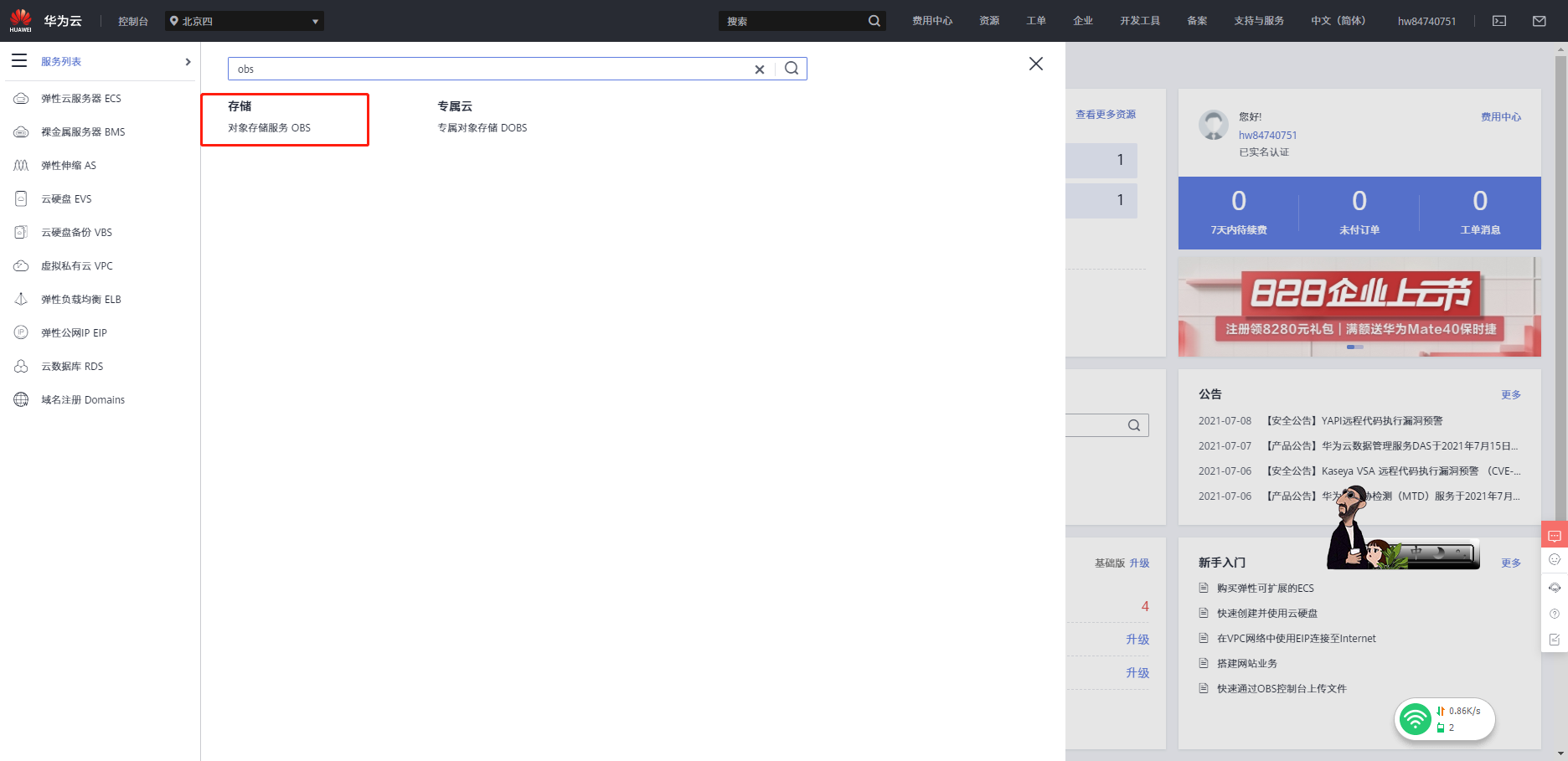
Task: Click the service search magnifier button
Action: click(x=792, y=69)
